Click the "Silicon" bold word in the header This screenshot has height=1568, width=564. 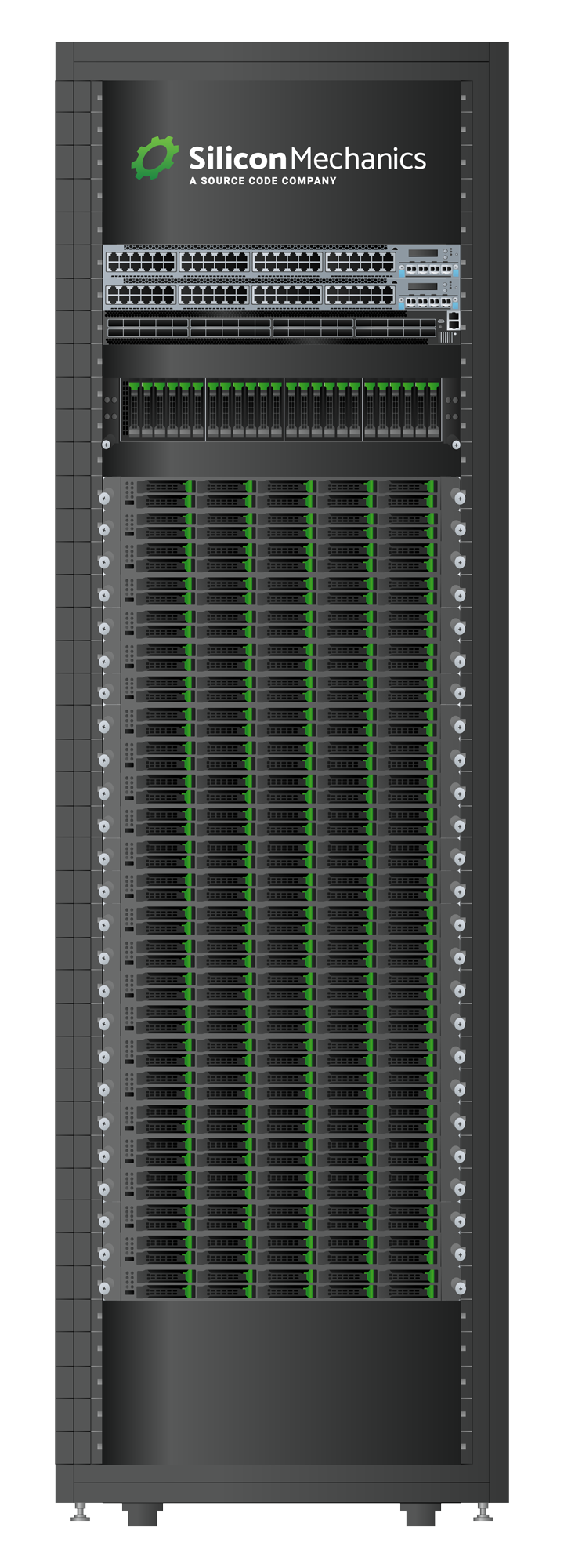(x=237, y=159)
